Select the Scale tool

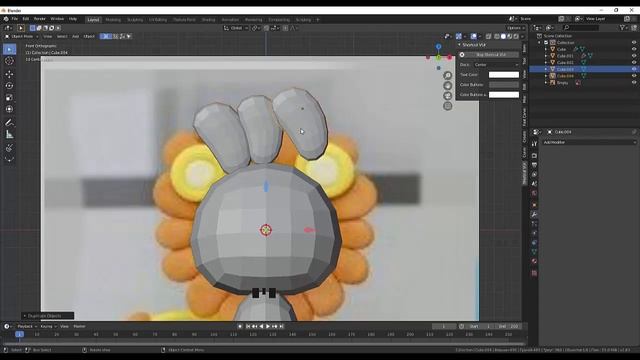pos(9,98)
